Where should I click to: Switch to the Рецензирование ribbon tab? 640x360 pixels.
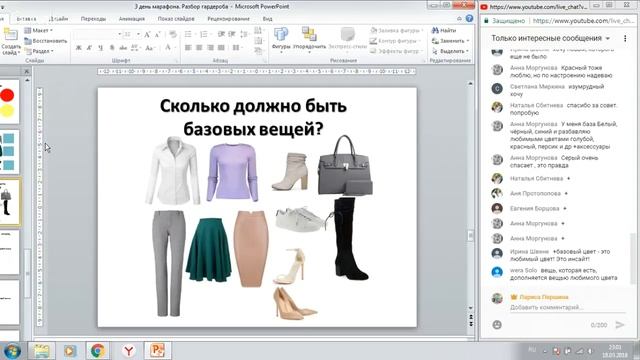tap(228, 19)
